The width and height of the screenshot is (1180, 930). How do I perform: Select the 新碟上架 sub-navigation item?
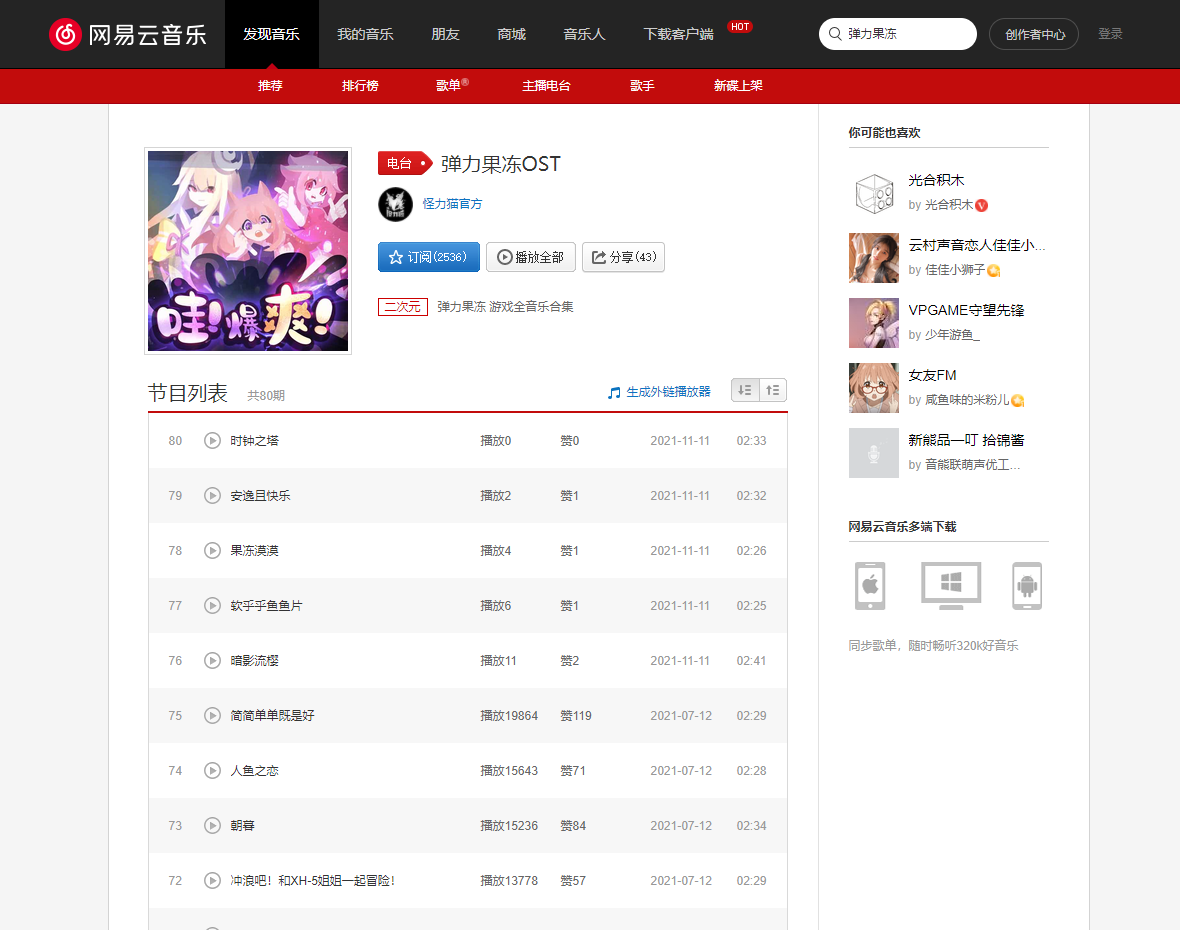738,86
